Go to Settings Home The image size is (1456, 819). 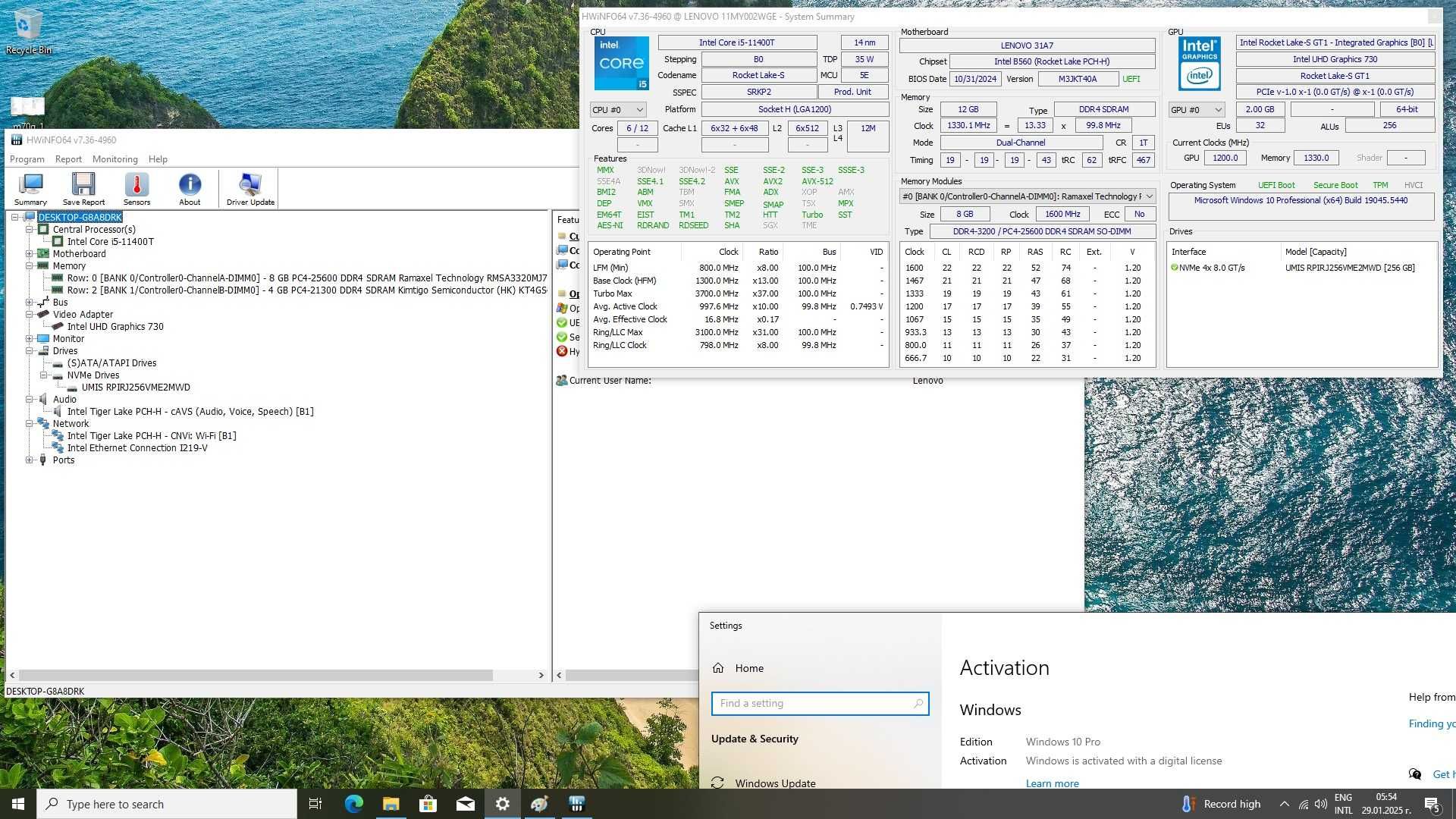tap(749, 668)
